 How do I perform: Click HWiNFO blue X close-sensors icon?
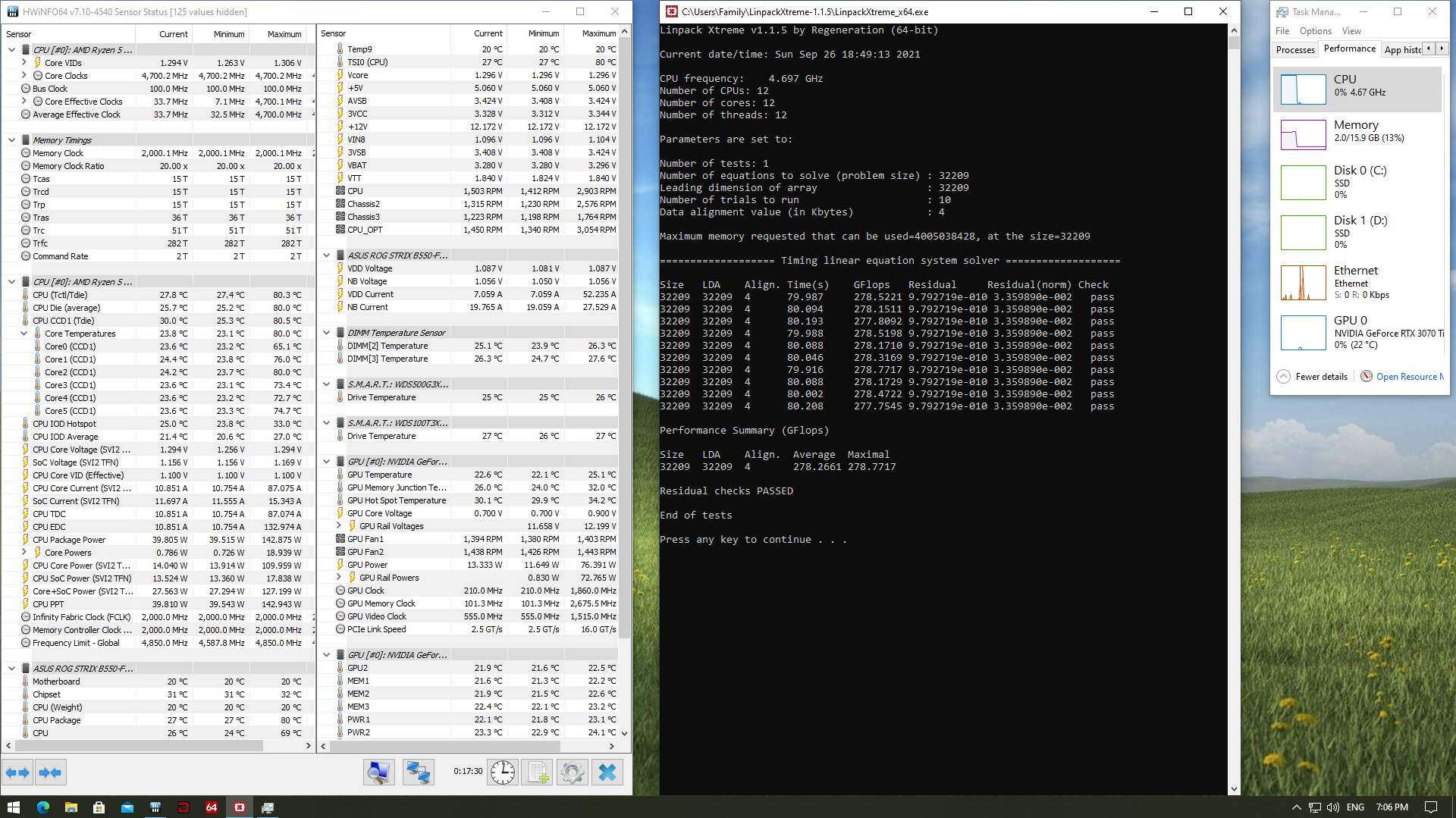(x=607, y=773)
